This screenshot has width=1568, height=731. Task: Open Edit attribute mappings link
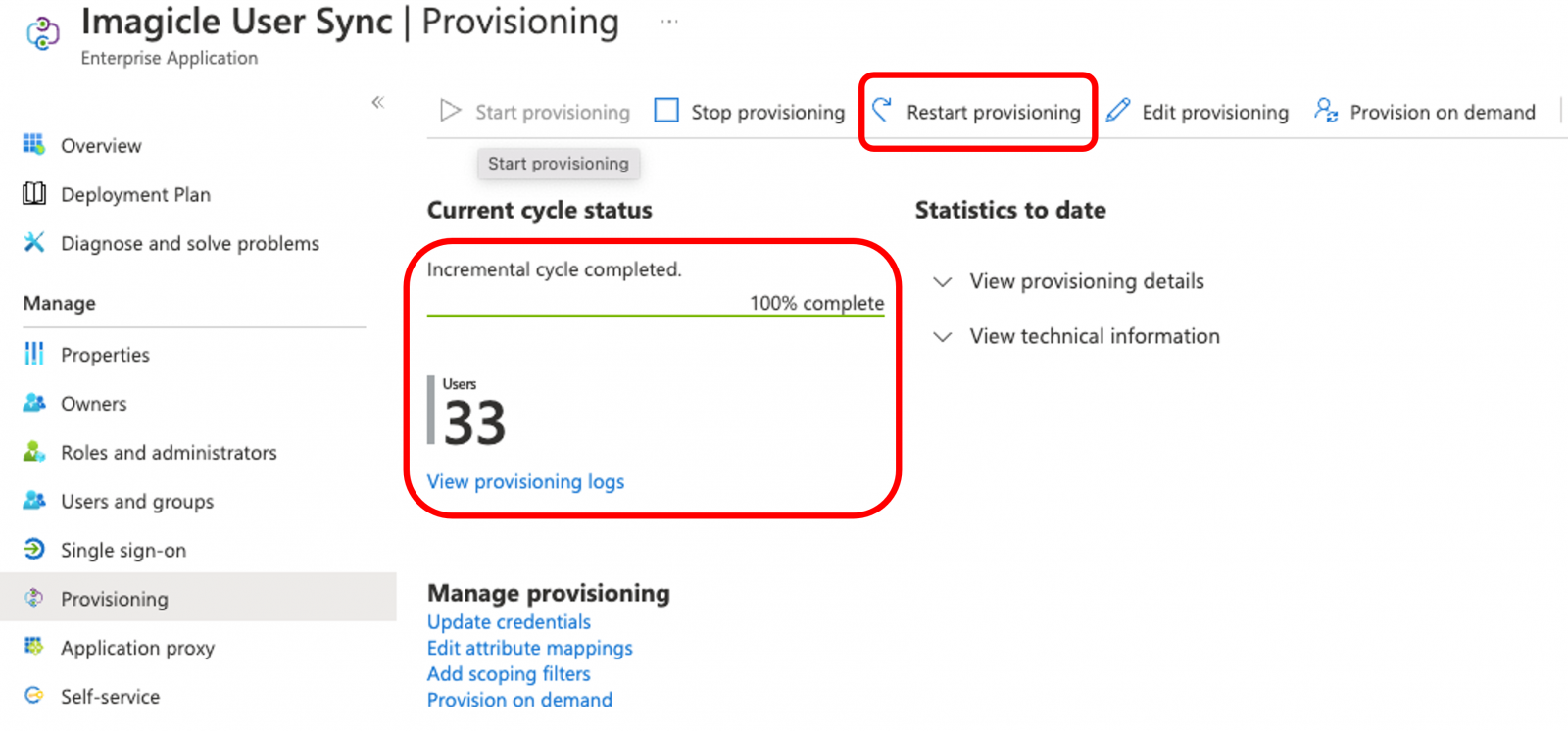pyautogui.click(x=529, y=648)
